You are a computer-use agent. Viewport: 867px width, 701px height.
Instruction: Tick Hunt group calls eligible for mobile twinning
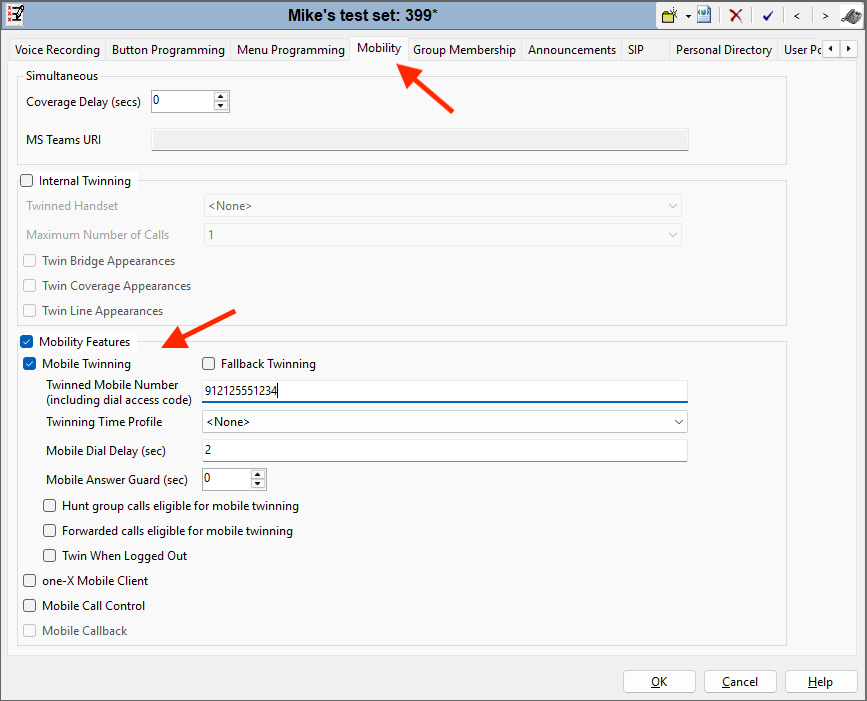pos(50,506)
